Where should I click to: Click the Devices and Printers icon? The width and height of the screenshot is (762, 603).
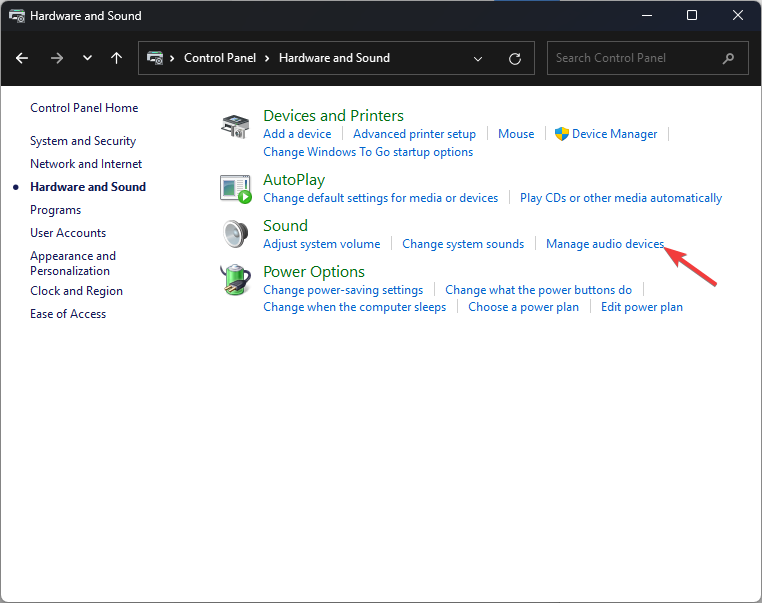234,127
